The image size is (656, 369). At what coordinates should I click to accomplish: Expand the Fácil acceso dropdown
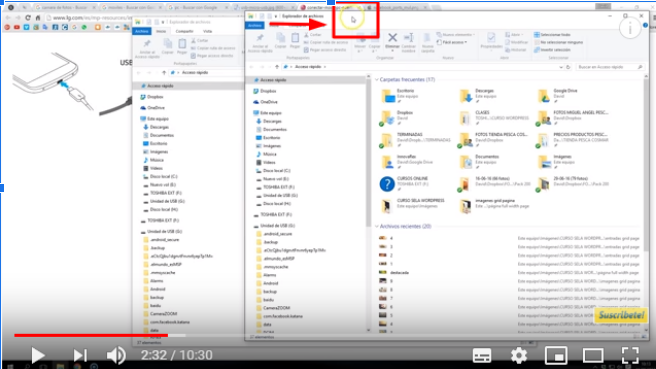click(x=452, y=42)
